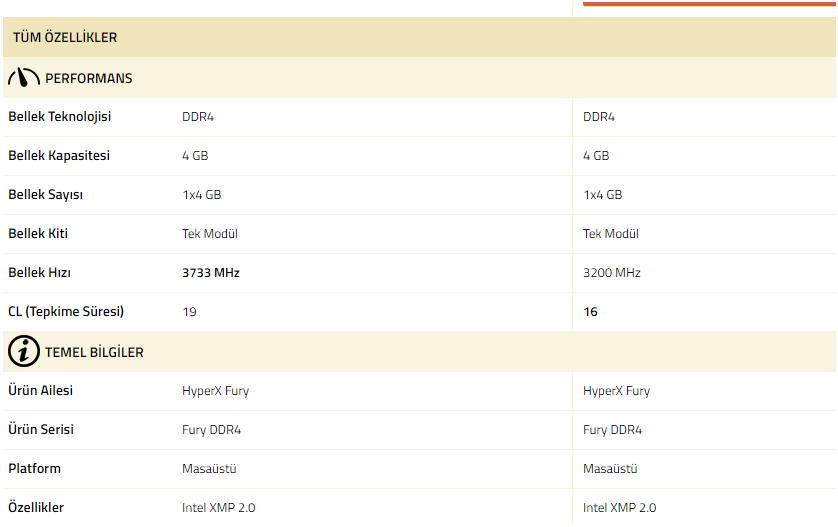
Task: Click second product's Intel XMP 2.0 value
Action: click(619, 508)
